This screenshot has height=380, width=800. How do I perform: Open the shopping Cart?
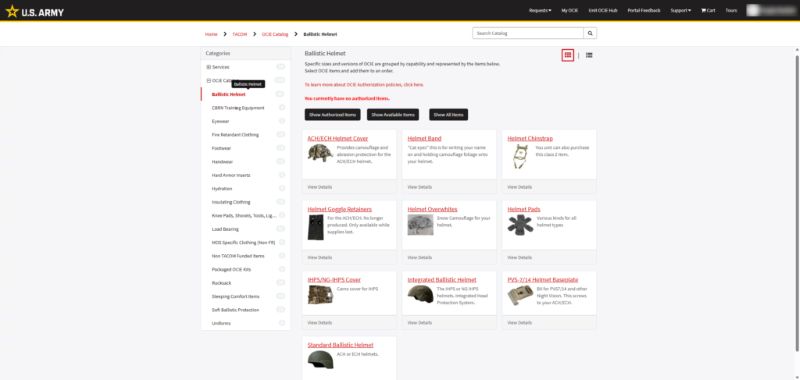point(708,10)
